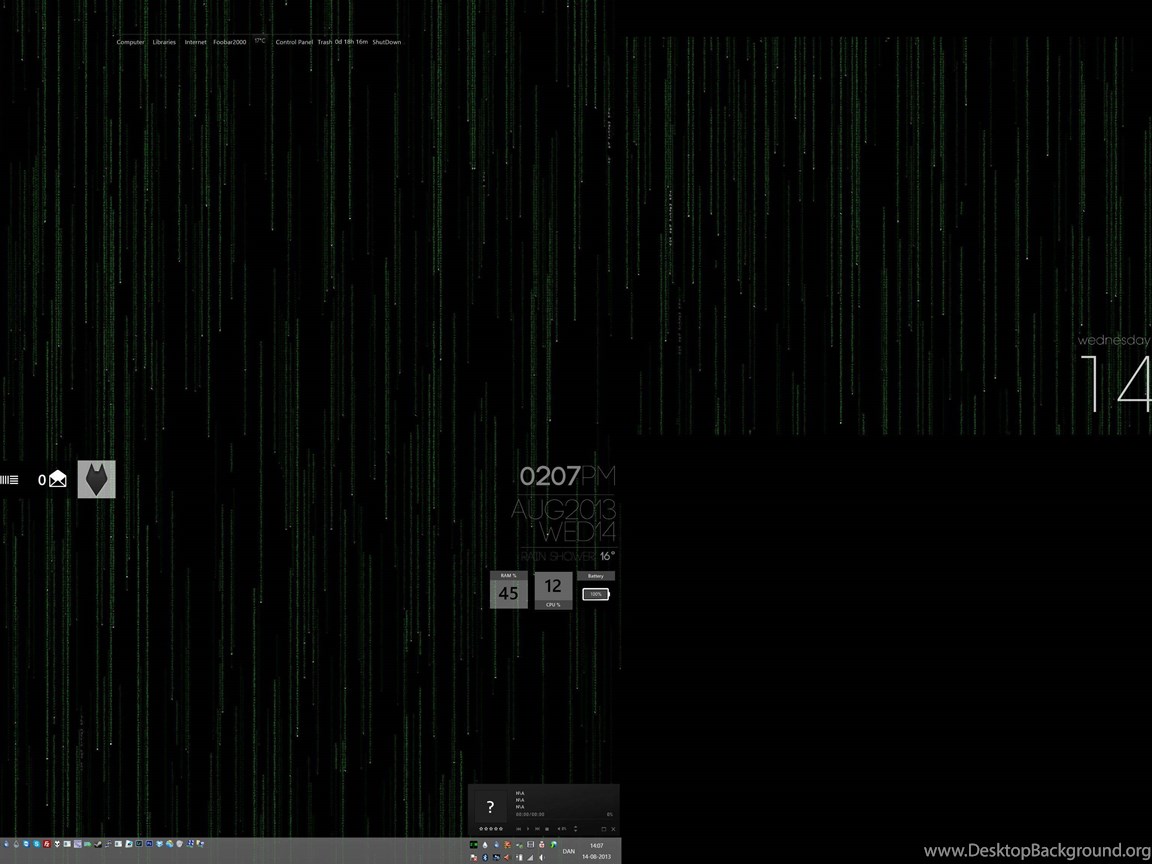Click the RAM % tile showing 45
This screenshot has width=1152, height=864.
point(508,590)
